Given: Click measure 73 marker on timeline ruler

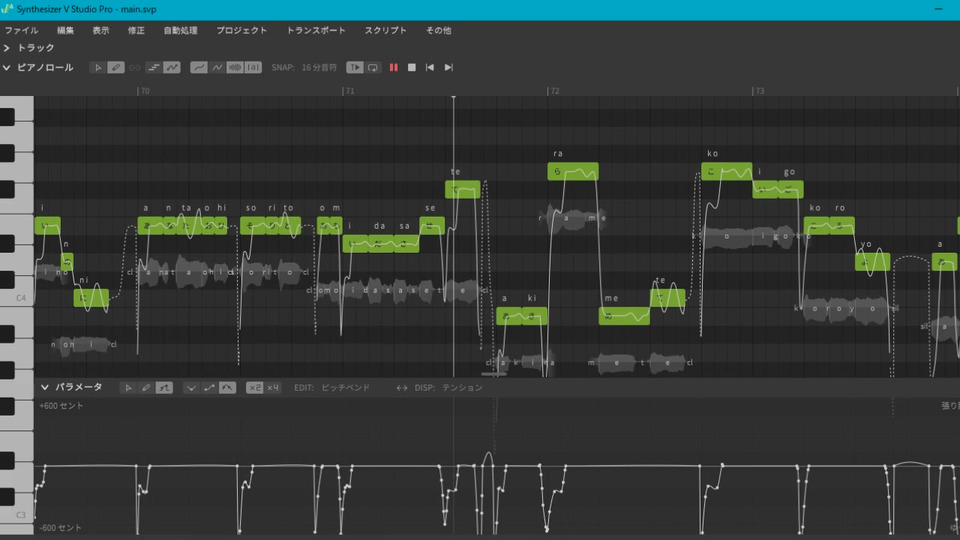Looking at the screenshot, I should click(x=759, y=91).
